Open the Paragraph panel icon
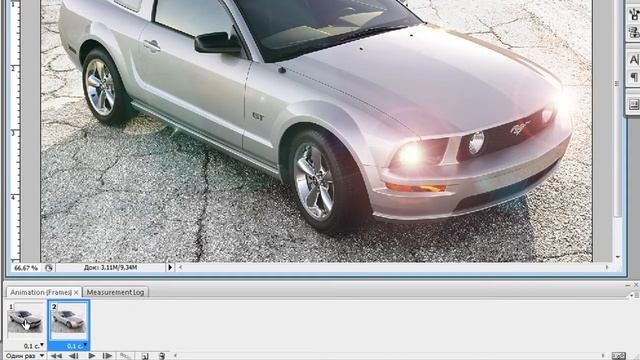Viewport: 640px width, 360px height. [x=633, y=77]
